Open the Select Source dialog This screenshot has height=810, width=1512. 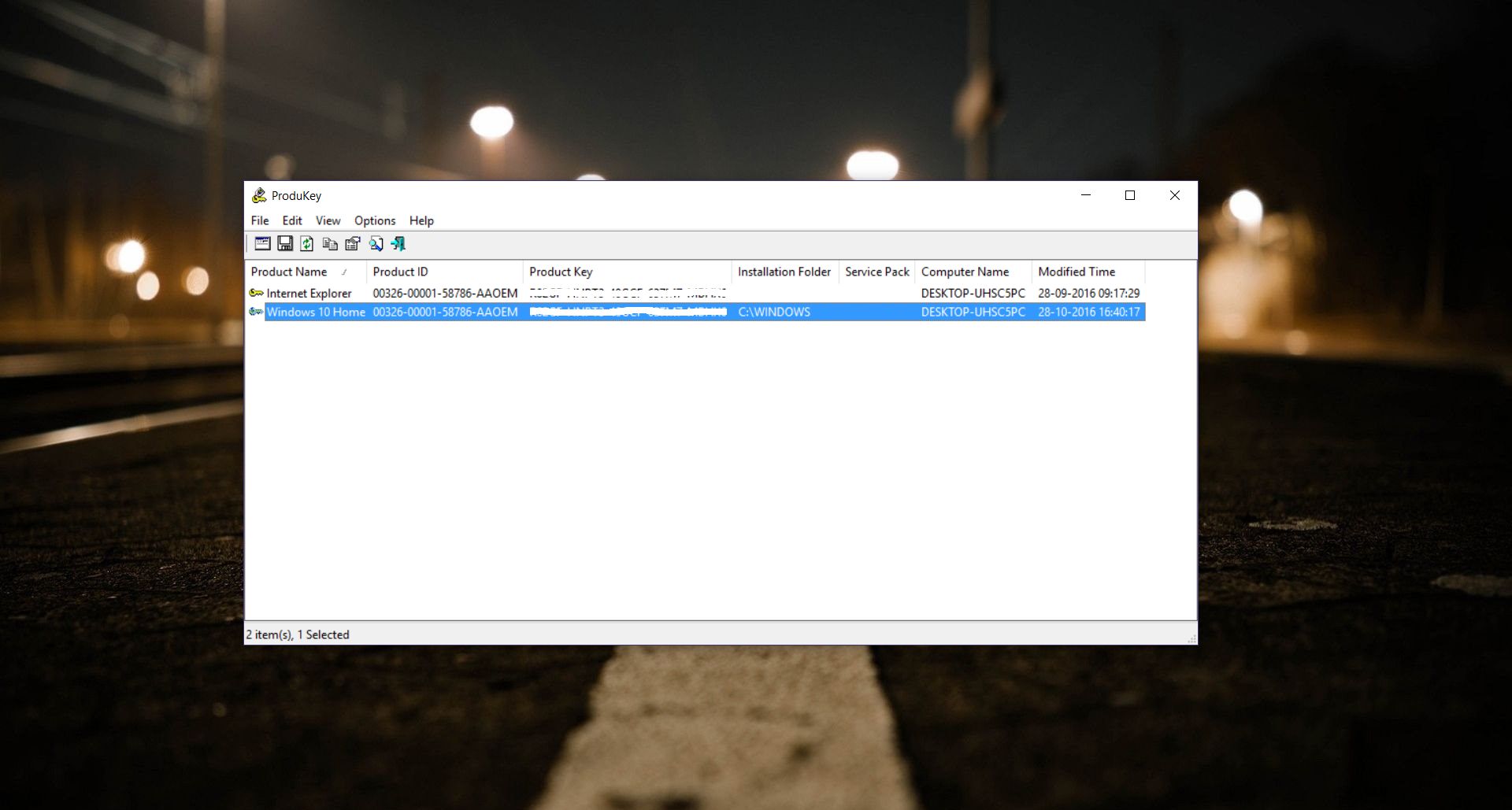pos(262,244)
